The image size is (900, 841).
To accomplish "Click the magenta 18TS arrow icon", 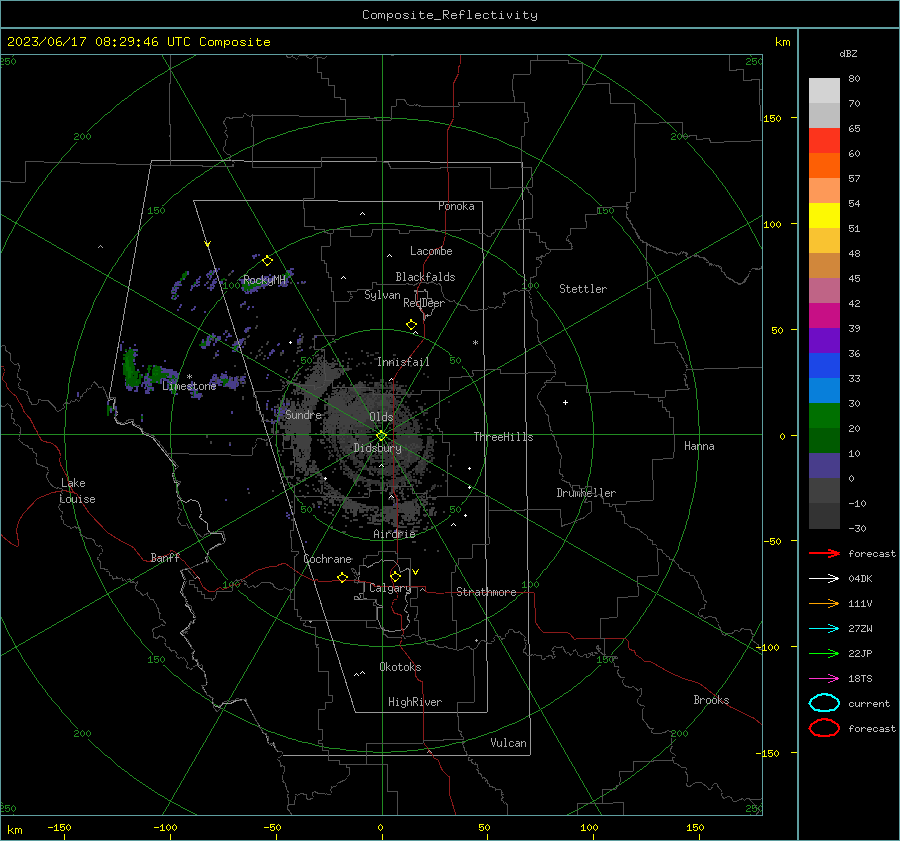I will pos(824,679).
